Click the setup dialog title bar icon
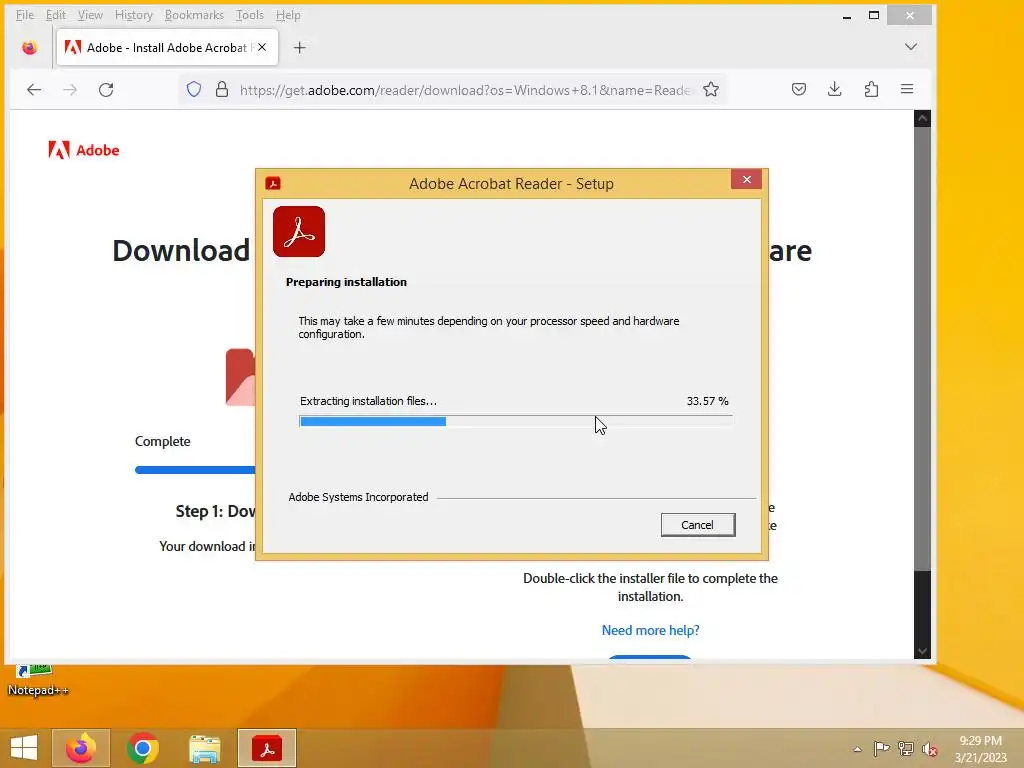Viewport: 1024px width, 768px height. pos(273,184)
